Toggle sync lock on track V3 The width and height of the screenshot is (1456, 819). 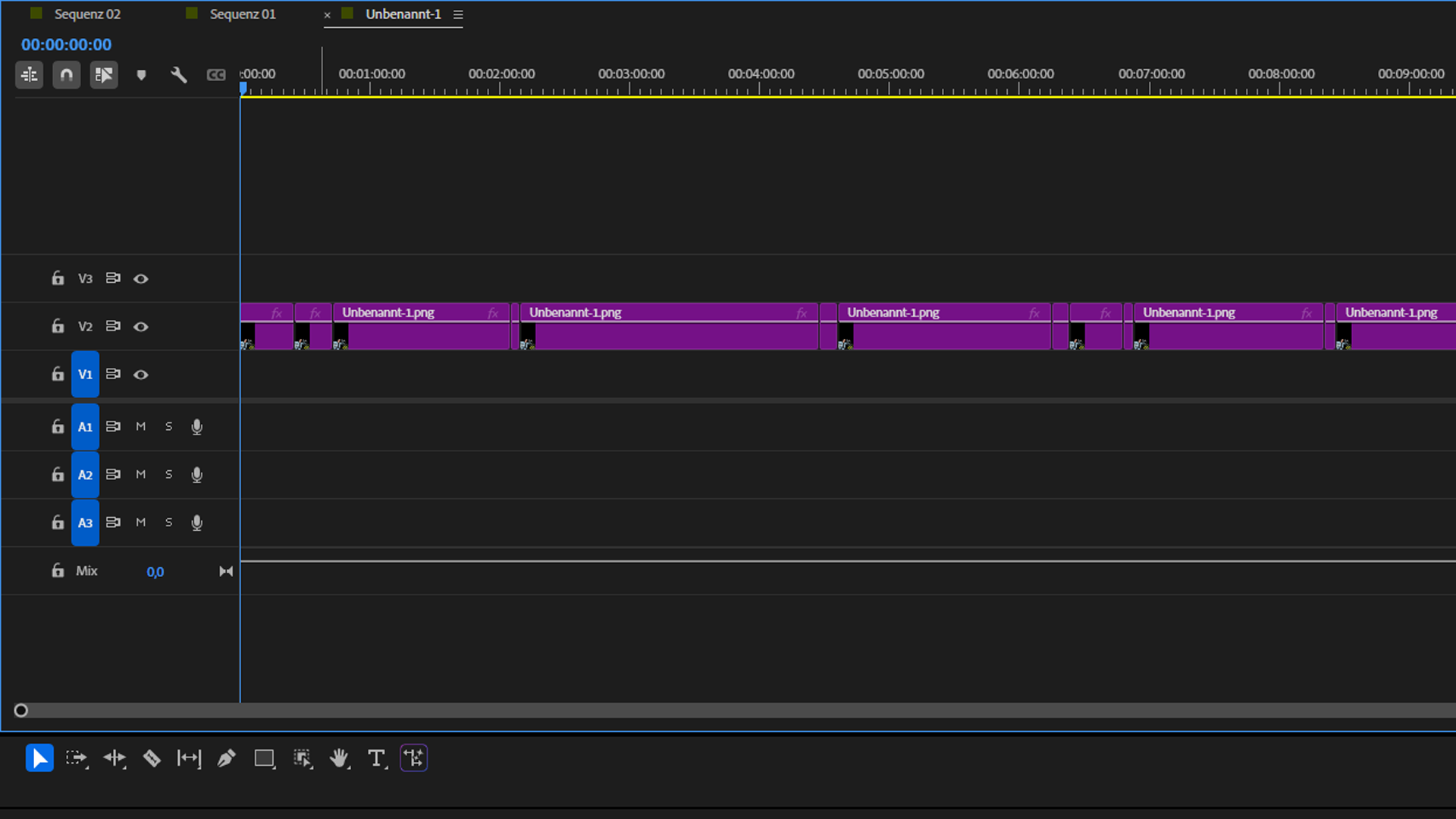click(113, 278)
